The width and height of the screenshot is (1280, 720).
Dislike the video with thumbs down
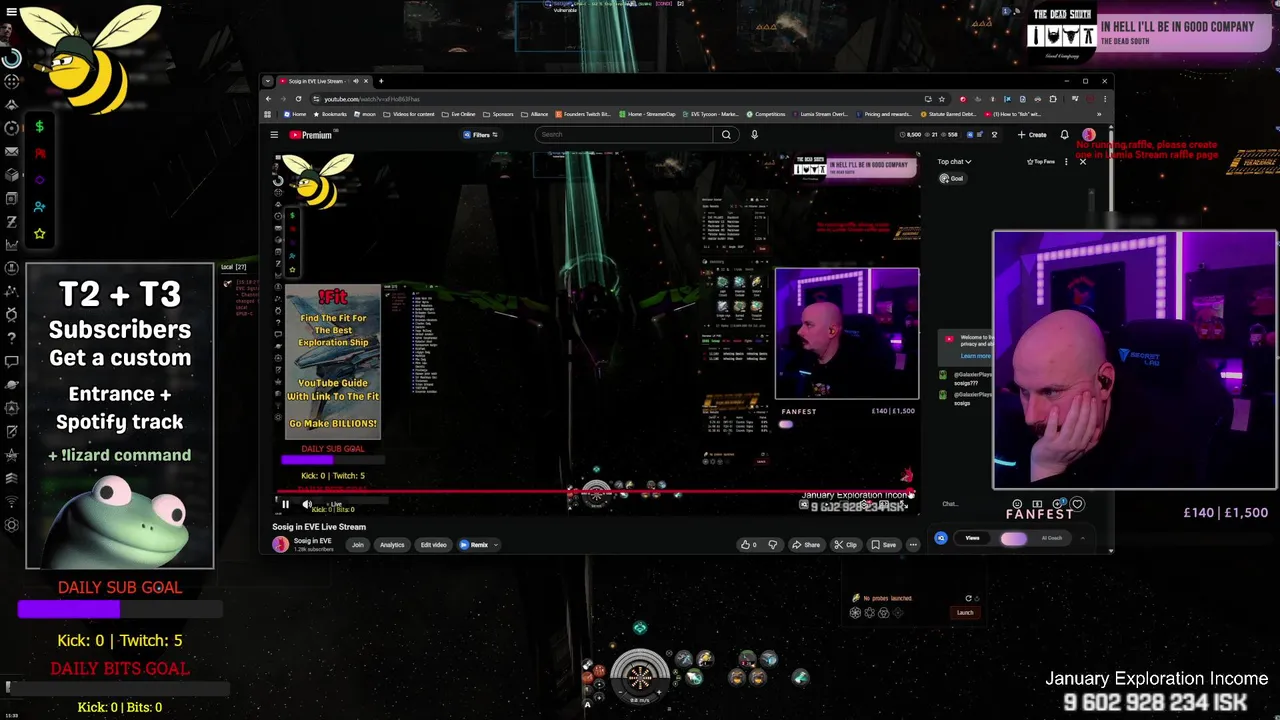point(772,545)
